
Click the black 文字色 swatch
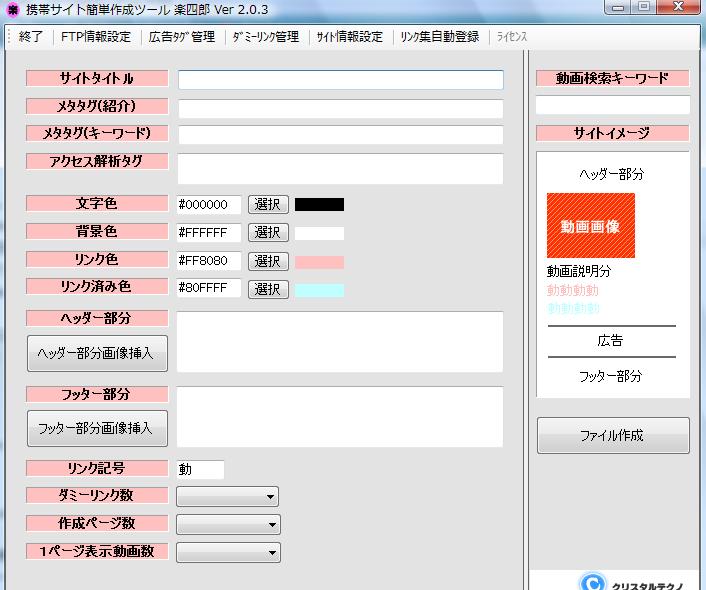click(x=319, y=204)
